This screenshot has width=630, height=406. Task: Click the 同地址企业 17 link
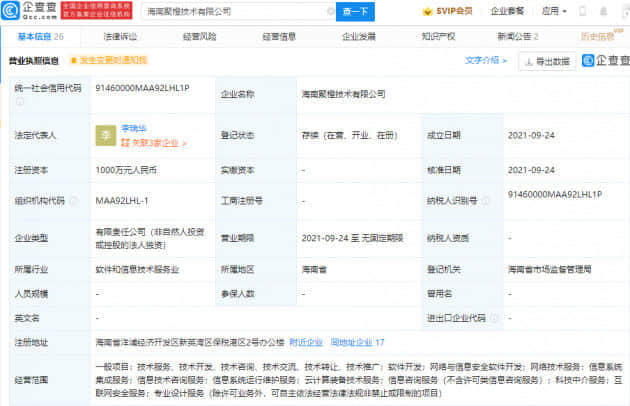(x=357, y=342)
